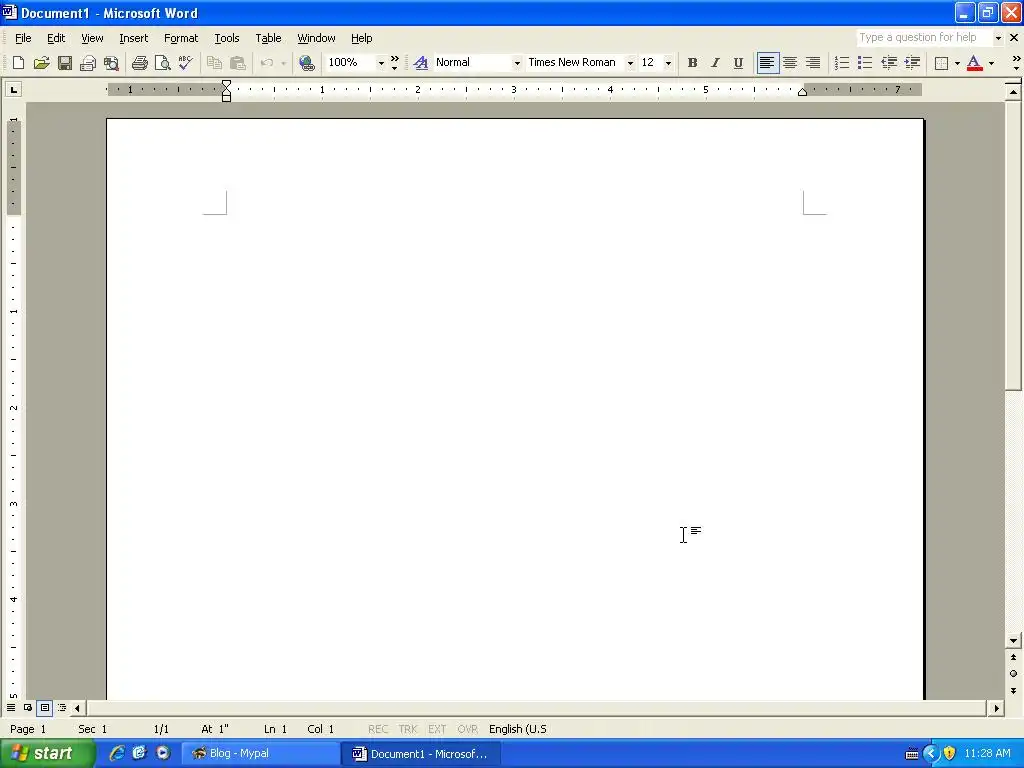The image size is (1024, 768).
Task: Create a new blank document
Action: pos(18,63)
